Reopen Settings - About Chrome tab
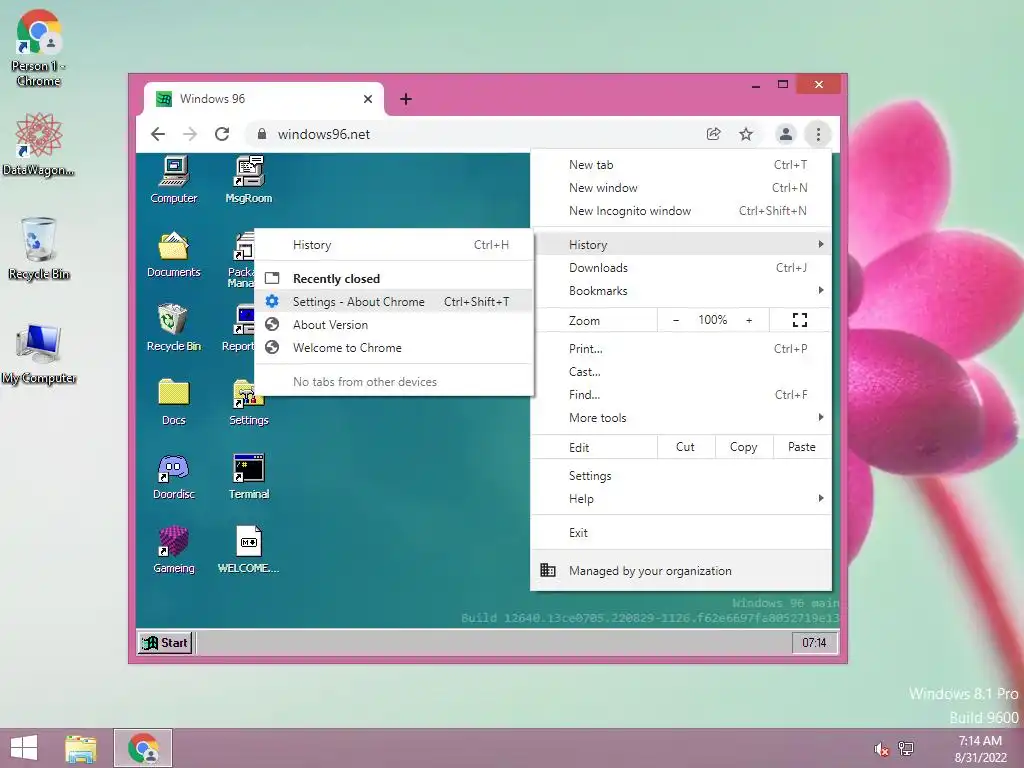 (394, 302)
